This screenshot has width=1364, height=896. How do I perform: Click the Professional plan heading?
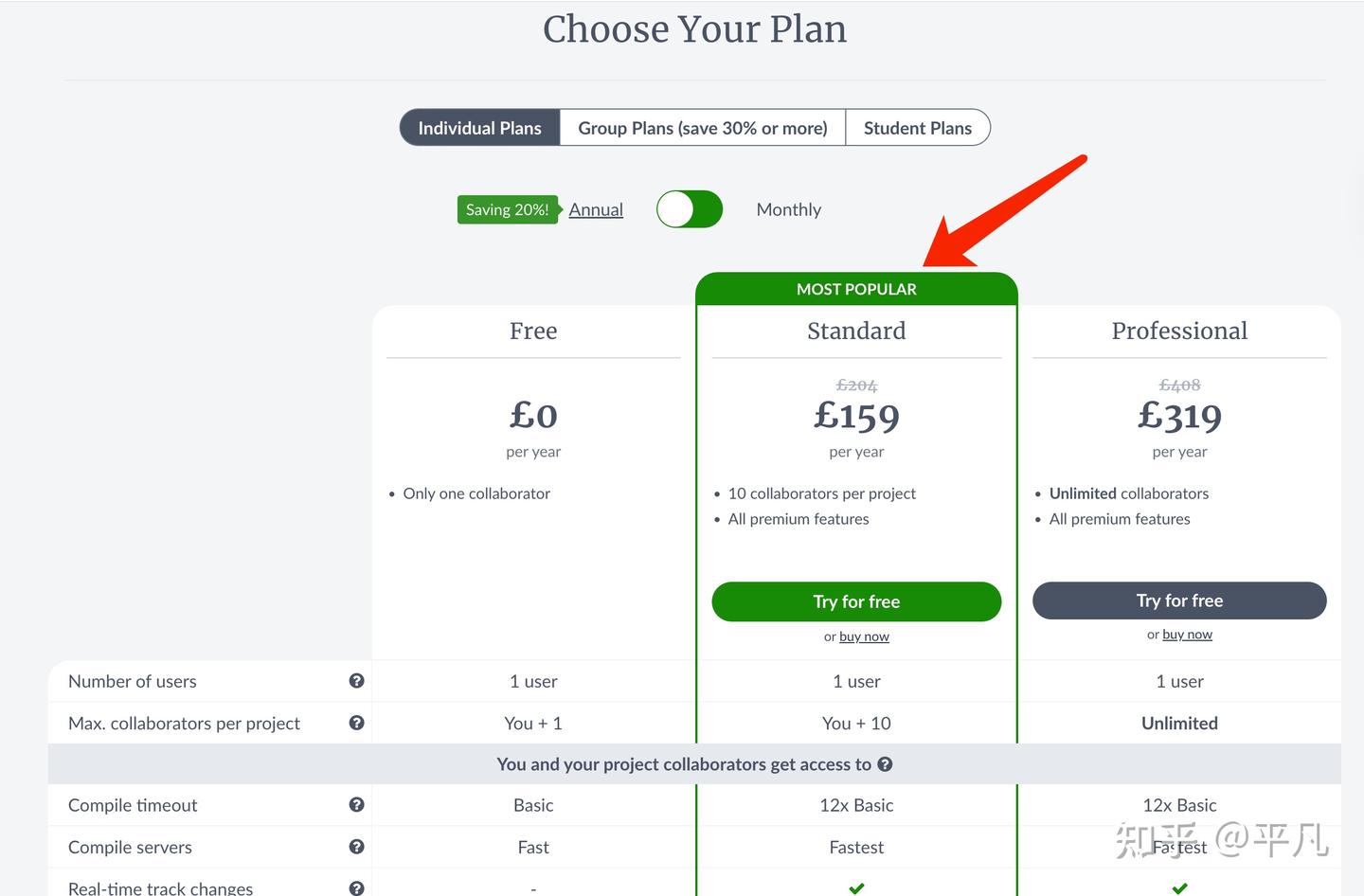tap(1179, 331)
